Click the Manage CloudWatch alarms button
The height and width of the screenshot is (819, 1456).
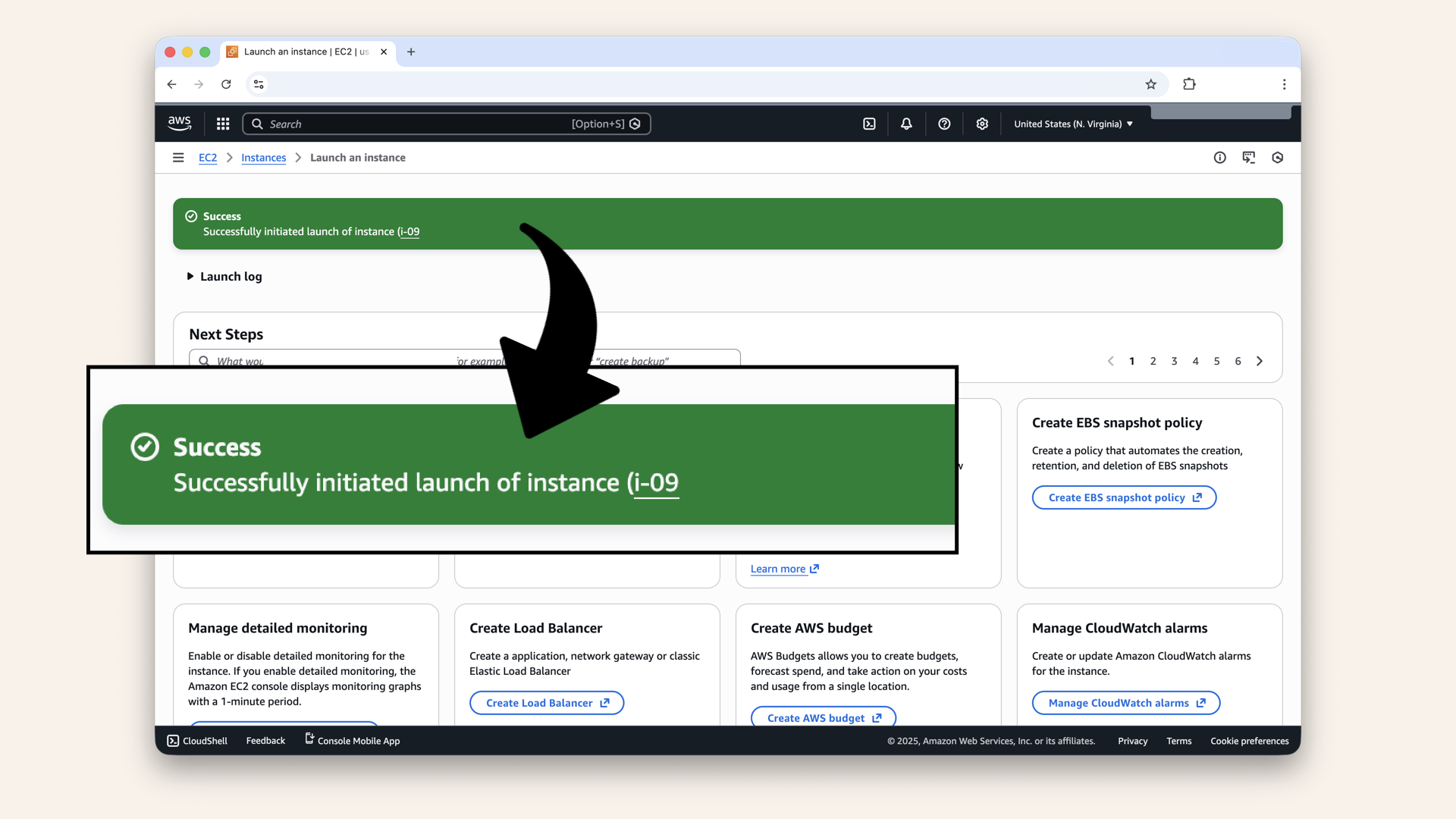1125,702
